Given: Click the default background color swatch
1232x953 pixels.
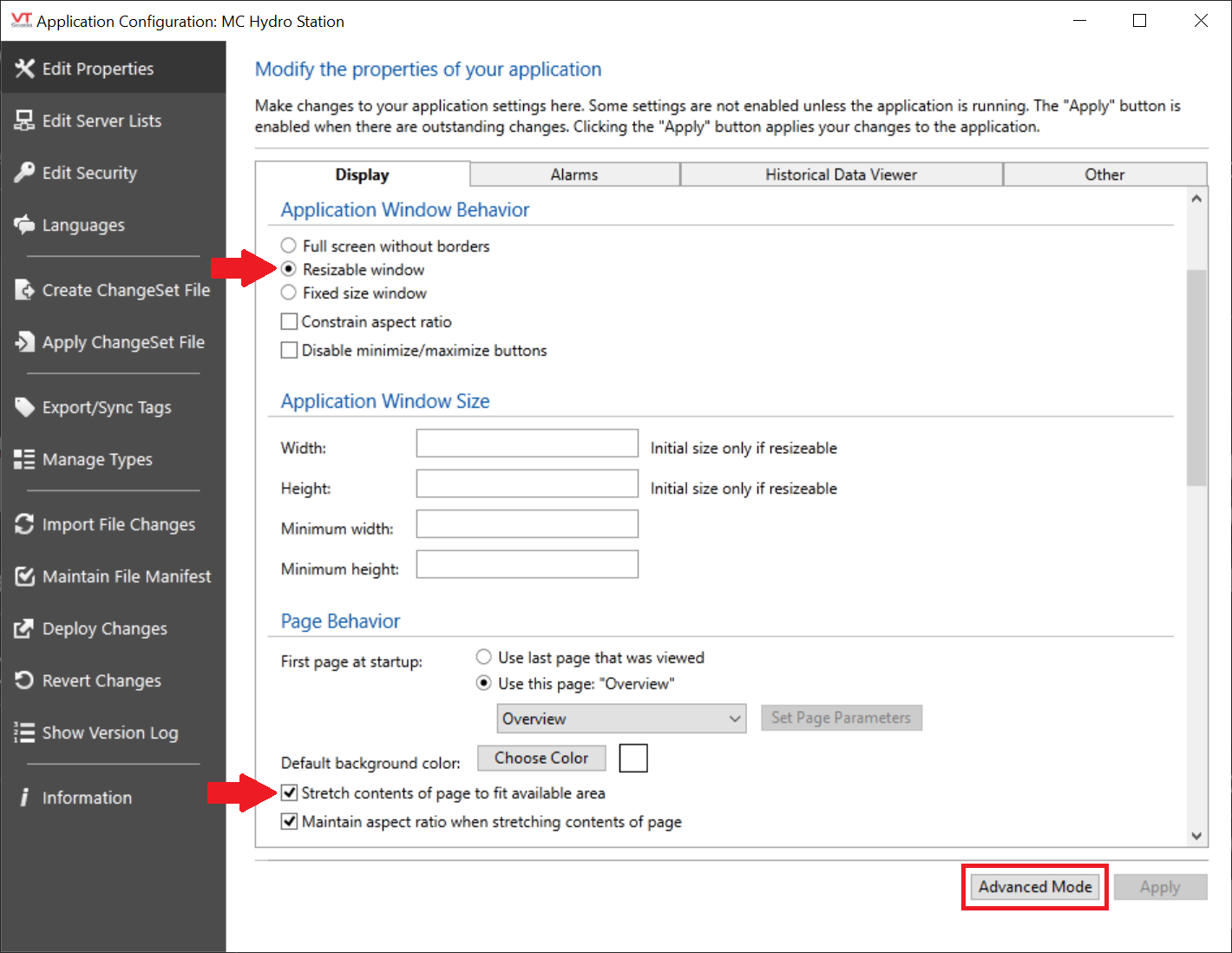Looking at the screenshot, I should tap(633, 758).
